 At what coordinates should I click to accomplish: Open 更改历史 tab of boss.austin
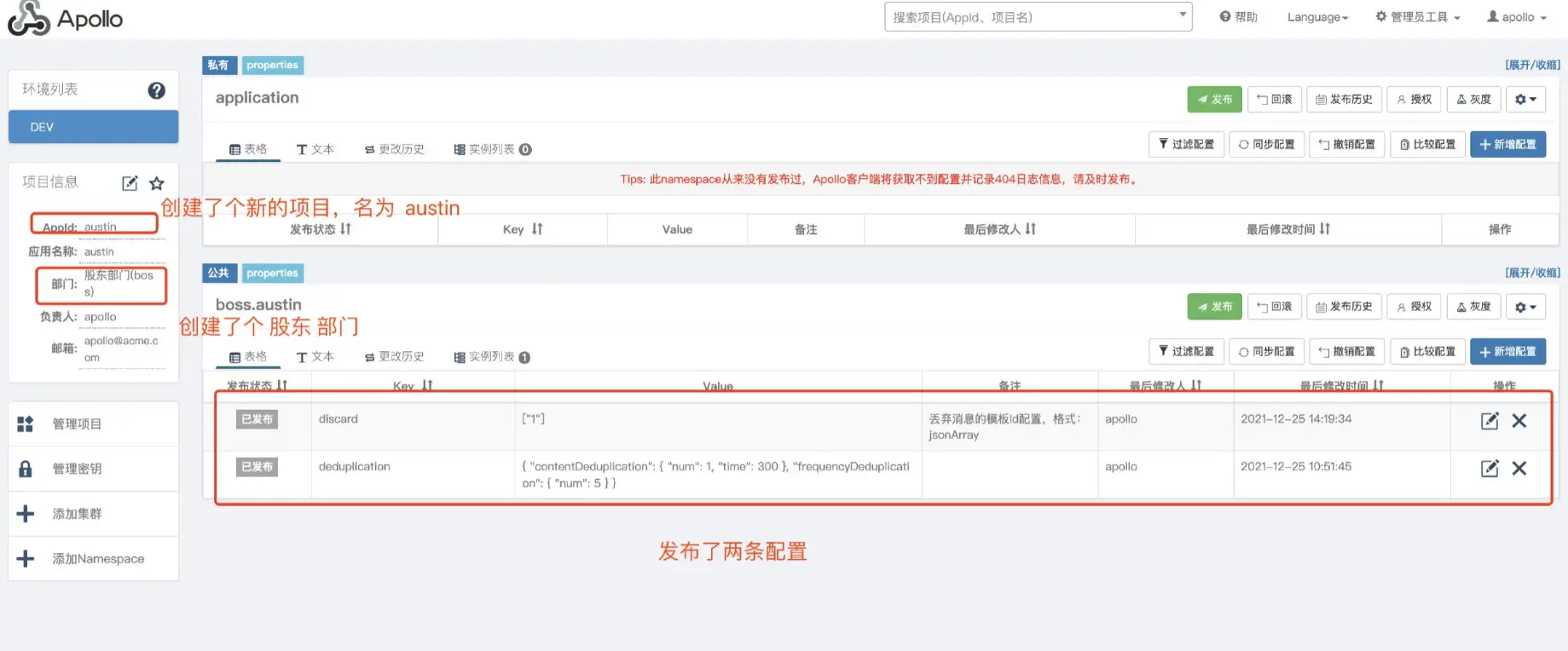pyautogui.click(x=394, y=357)
